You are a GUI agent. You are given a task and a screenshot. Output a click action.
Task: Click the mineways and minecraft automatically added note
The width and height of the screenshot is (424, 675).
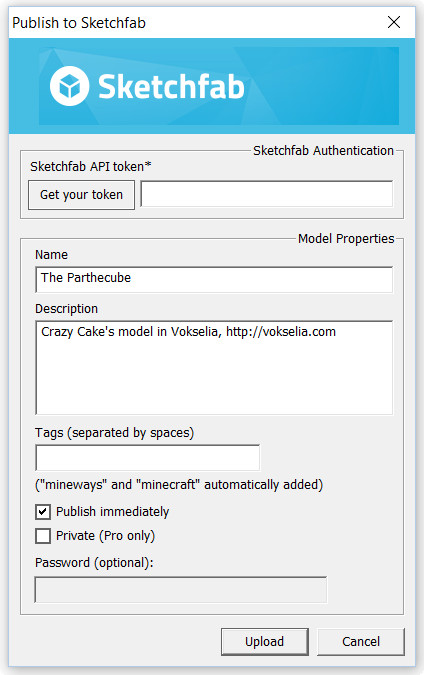tap(179, 485)
